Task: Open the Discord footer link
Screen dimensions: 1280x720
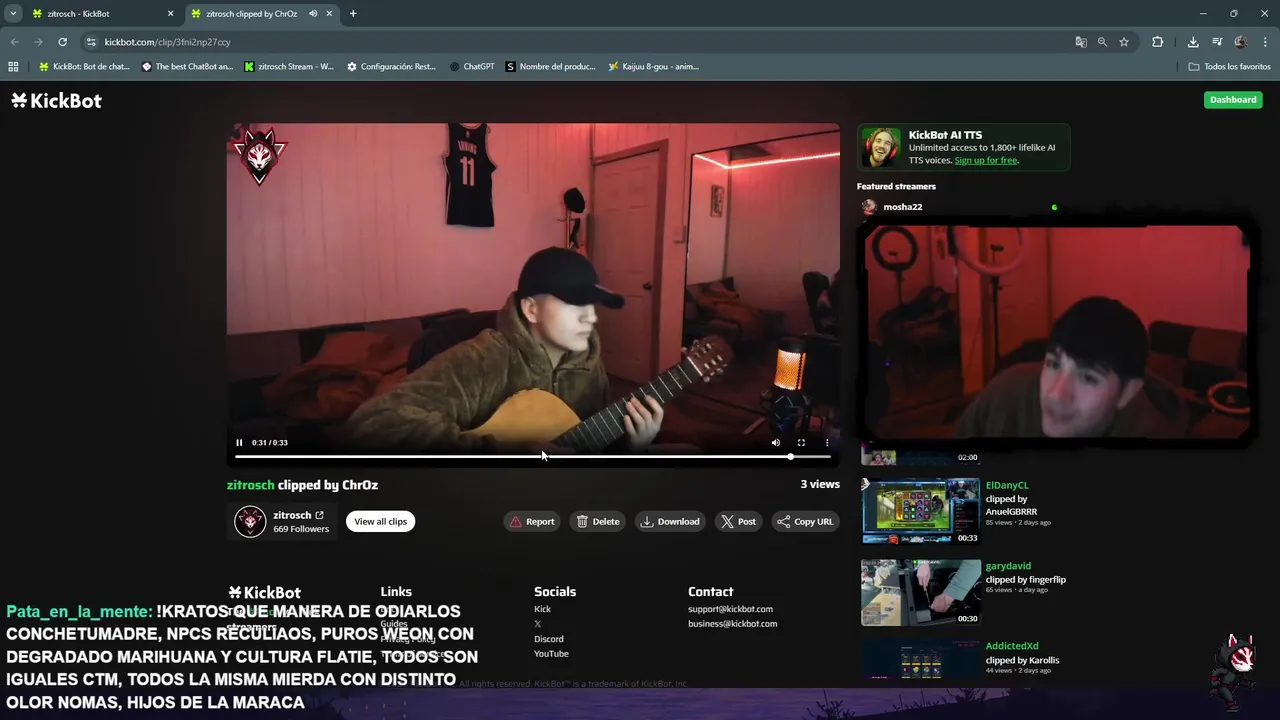Action: tap(548, 639)
